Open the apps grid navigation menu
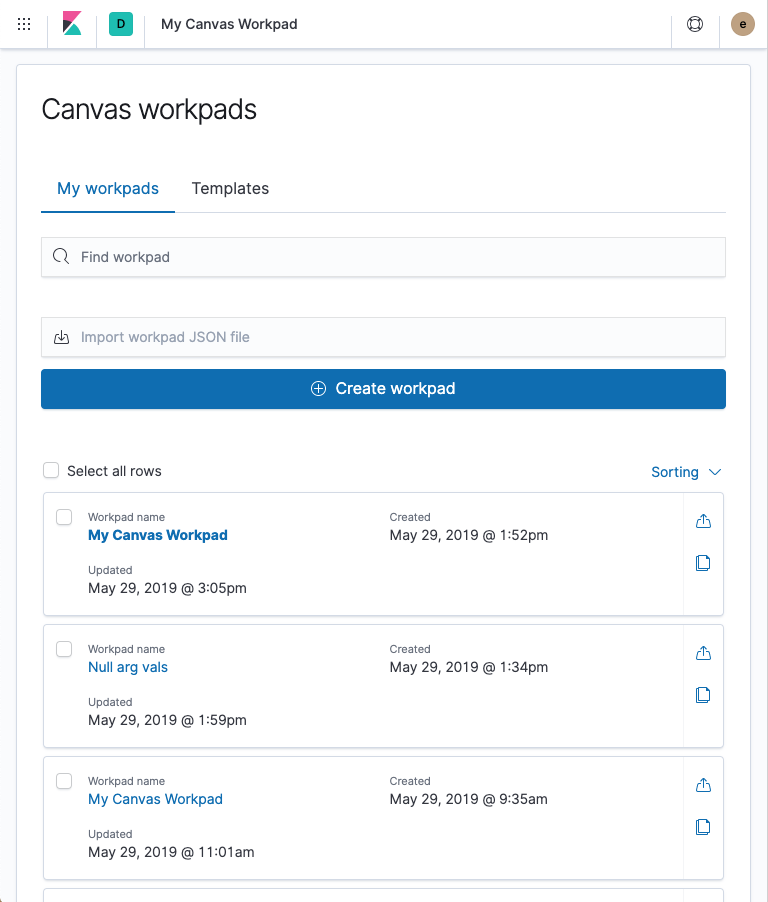The width and height of the screenshot is (768, 902). pyautogui.click(x=24, y=24)
